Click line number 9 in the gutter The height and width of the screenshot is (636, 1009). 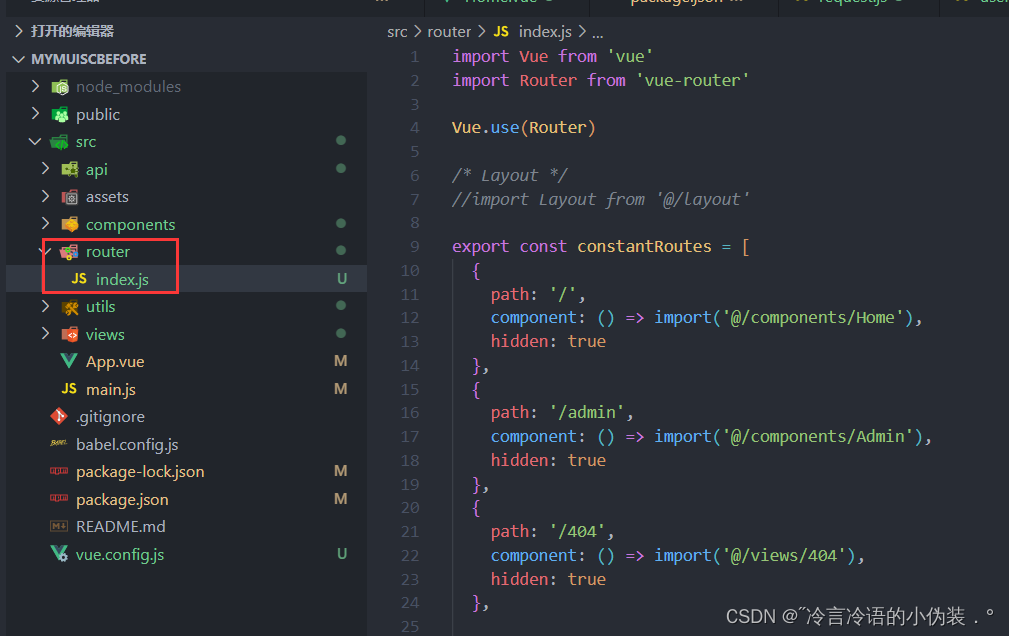pos(414,247)
